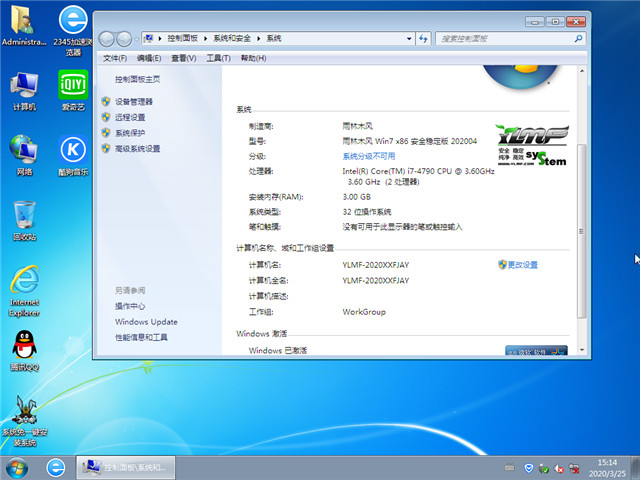The image size is (640, 480).
Task: Expand the address bar history dropdown
Action: 409,39
